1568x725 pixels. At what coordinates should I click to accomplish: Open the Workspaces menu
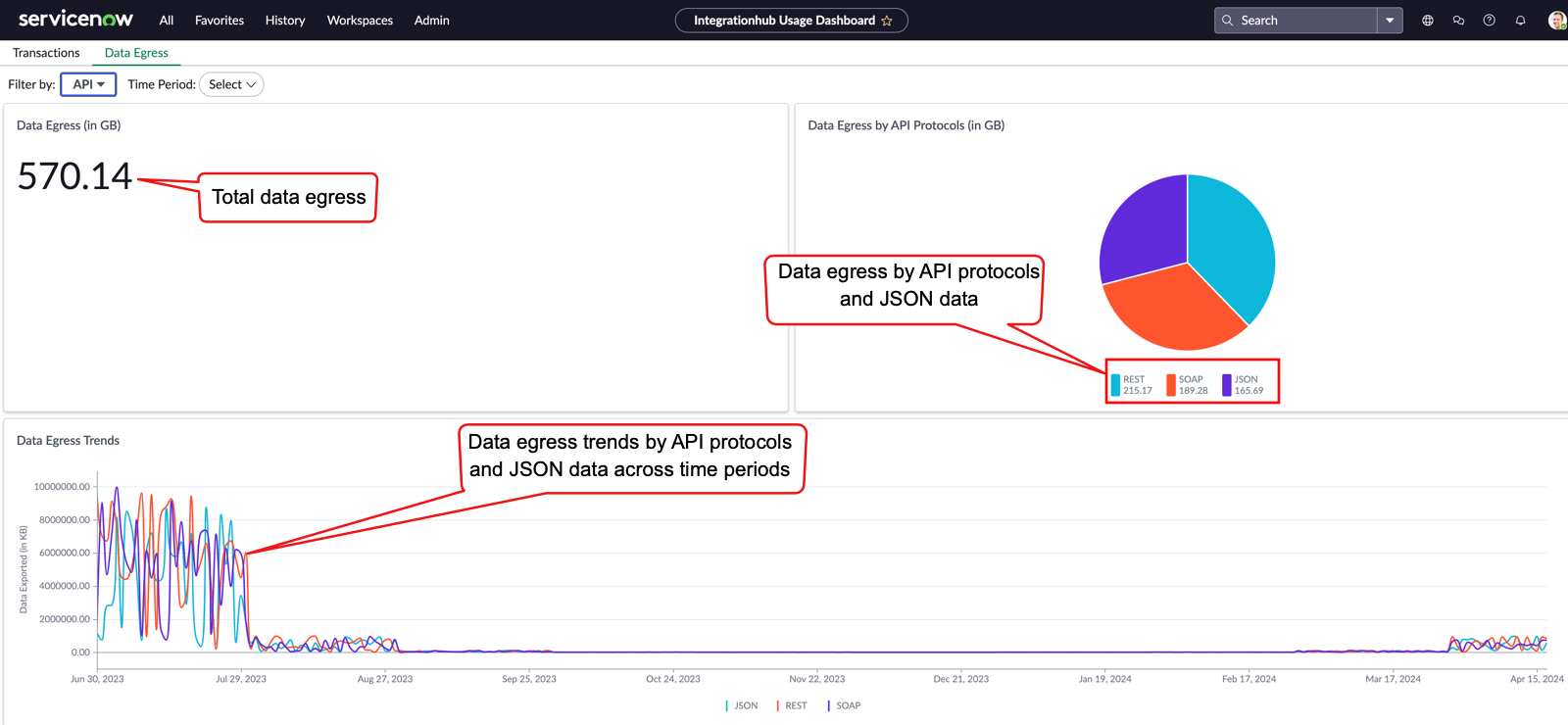tap(360, 21)
